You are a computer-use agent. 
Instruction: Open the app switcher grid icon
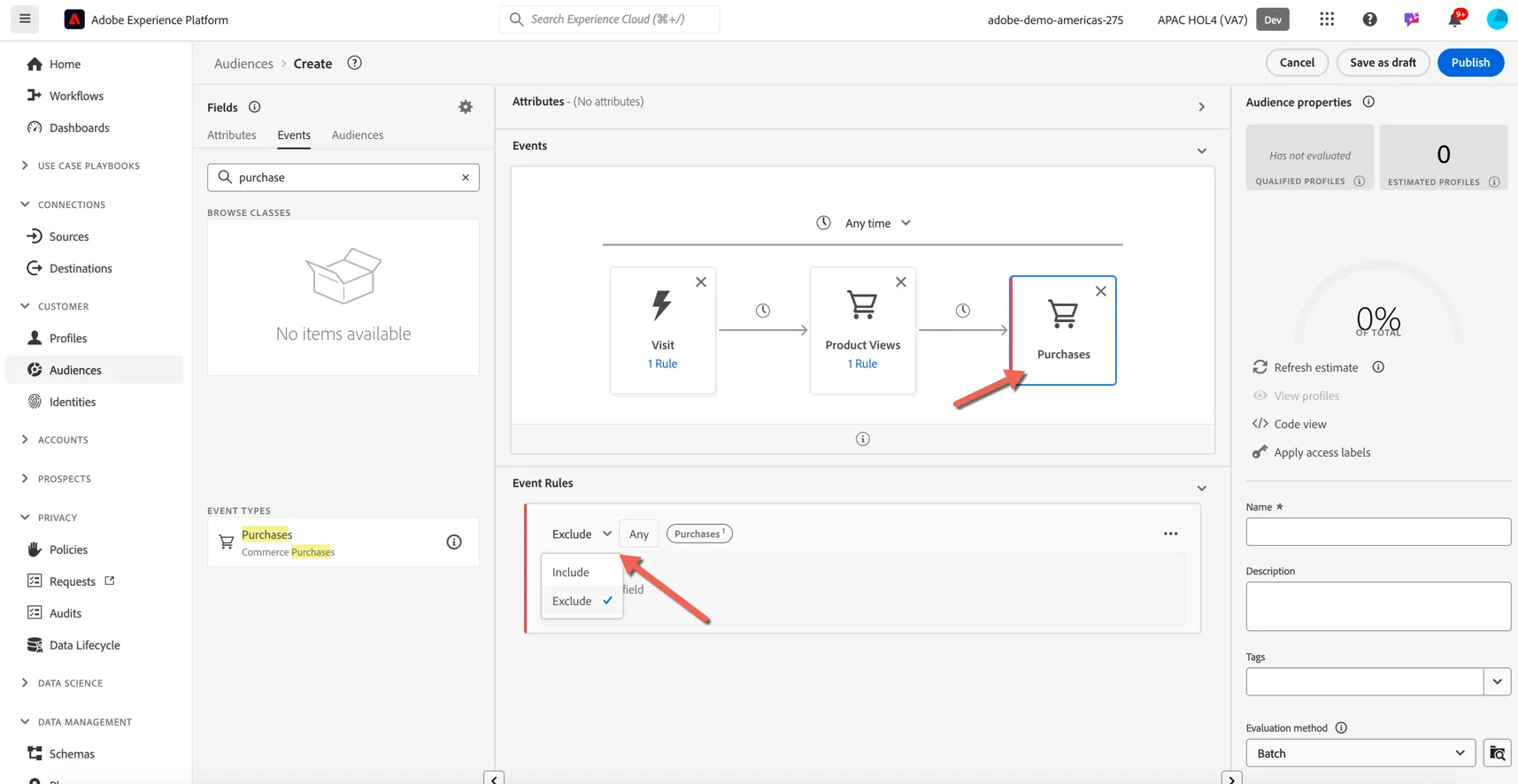tap(1326, 19)
